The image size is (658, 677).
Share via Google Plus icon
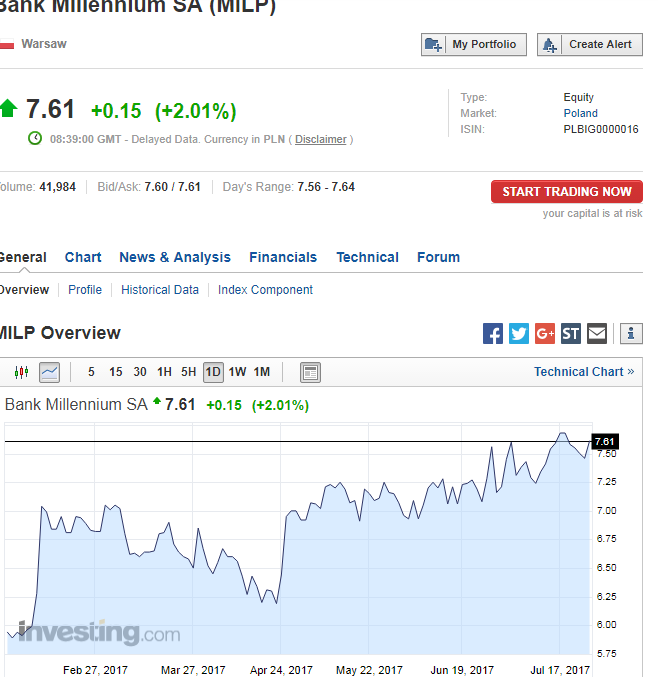click(x=544, y=333)
